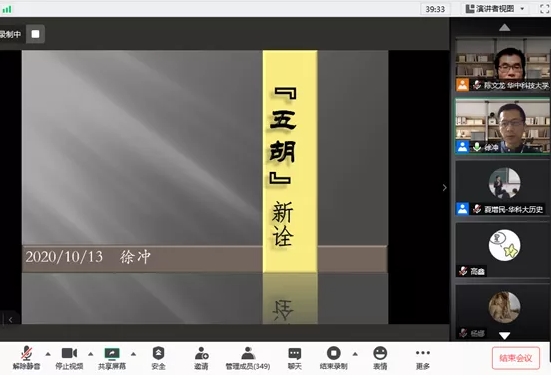Select 高鑫 participant tile
Screen dimensions: 551x379
click(503, 250)
